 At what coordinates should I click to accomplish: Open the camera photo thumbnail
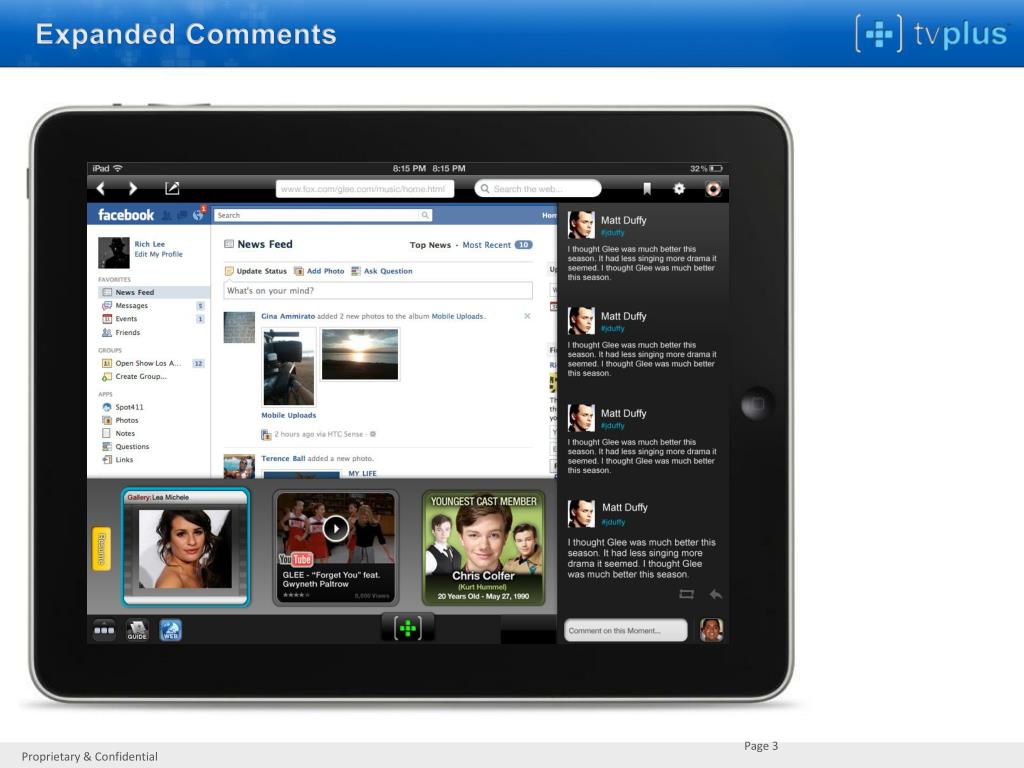point(289,367)
